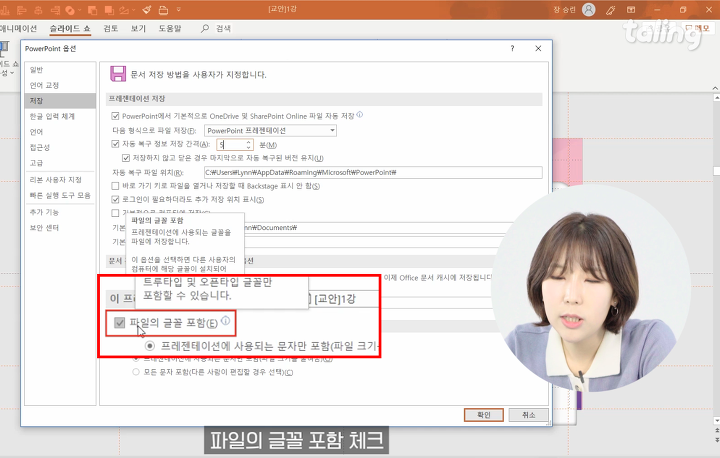Open the ribbon display options icon

pos(631,10)
